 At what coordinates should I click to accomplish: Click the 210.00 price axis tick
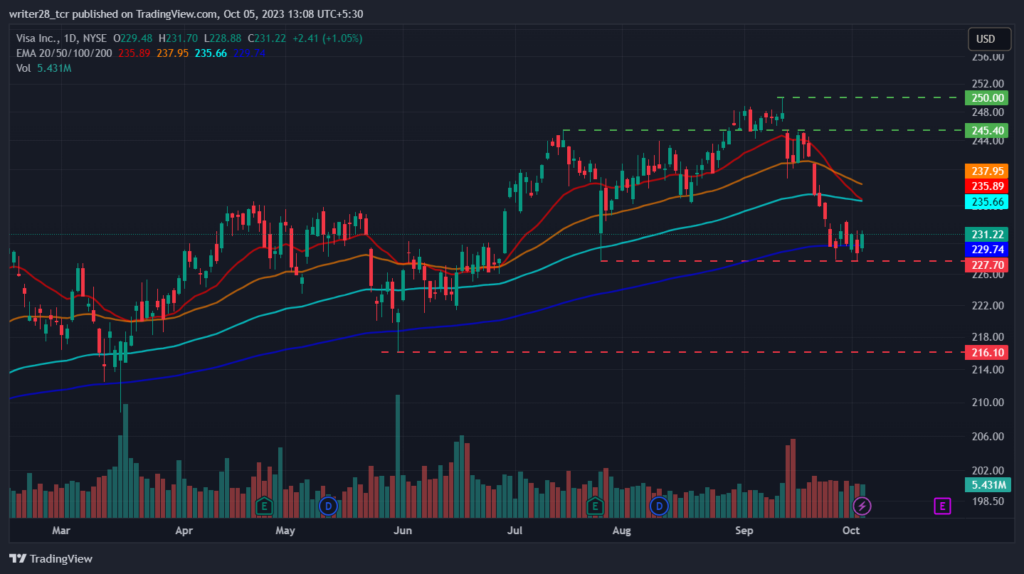click(987, 402)
